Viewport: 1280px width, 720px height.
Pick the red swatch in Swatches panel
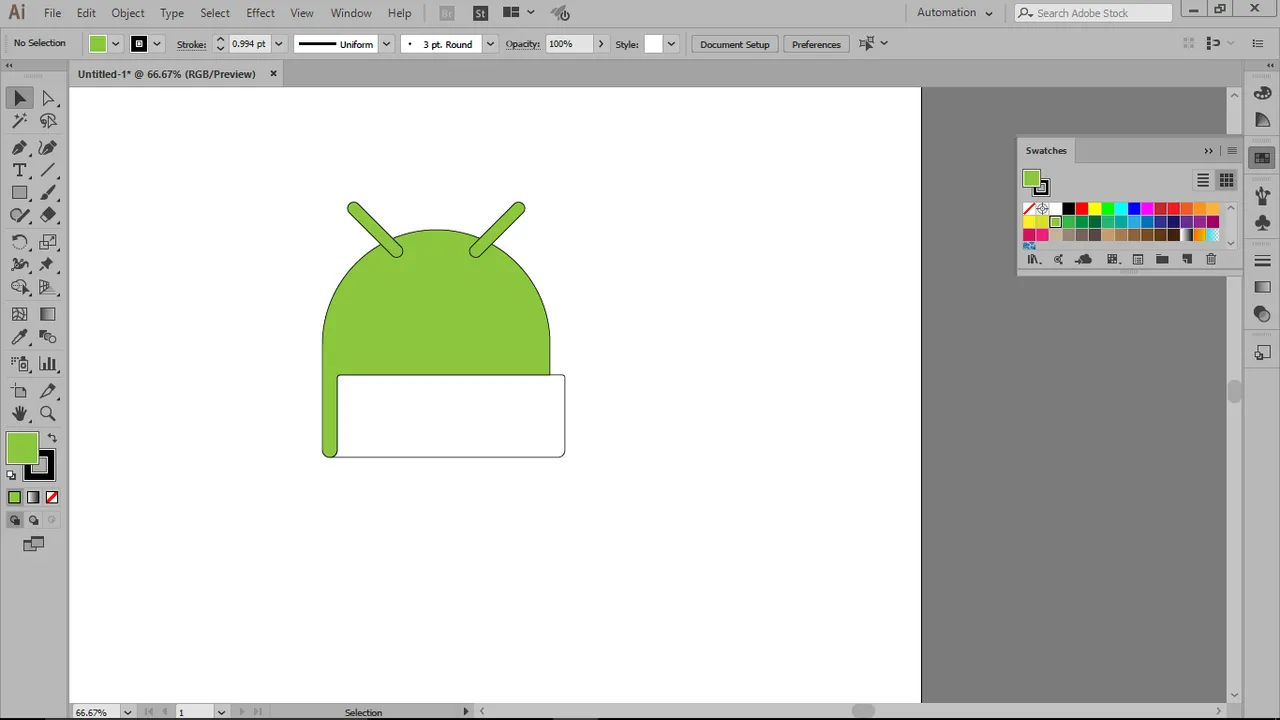coord(1081,208)
